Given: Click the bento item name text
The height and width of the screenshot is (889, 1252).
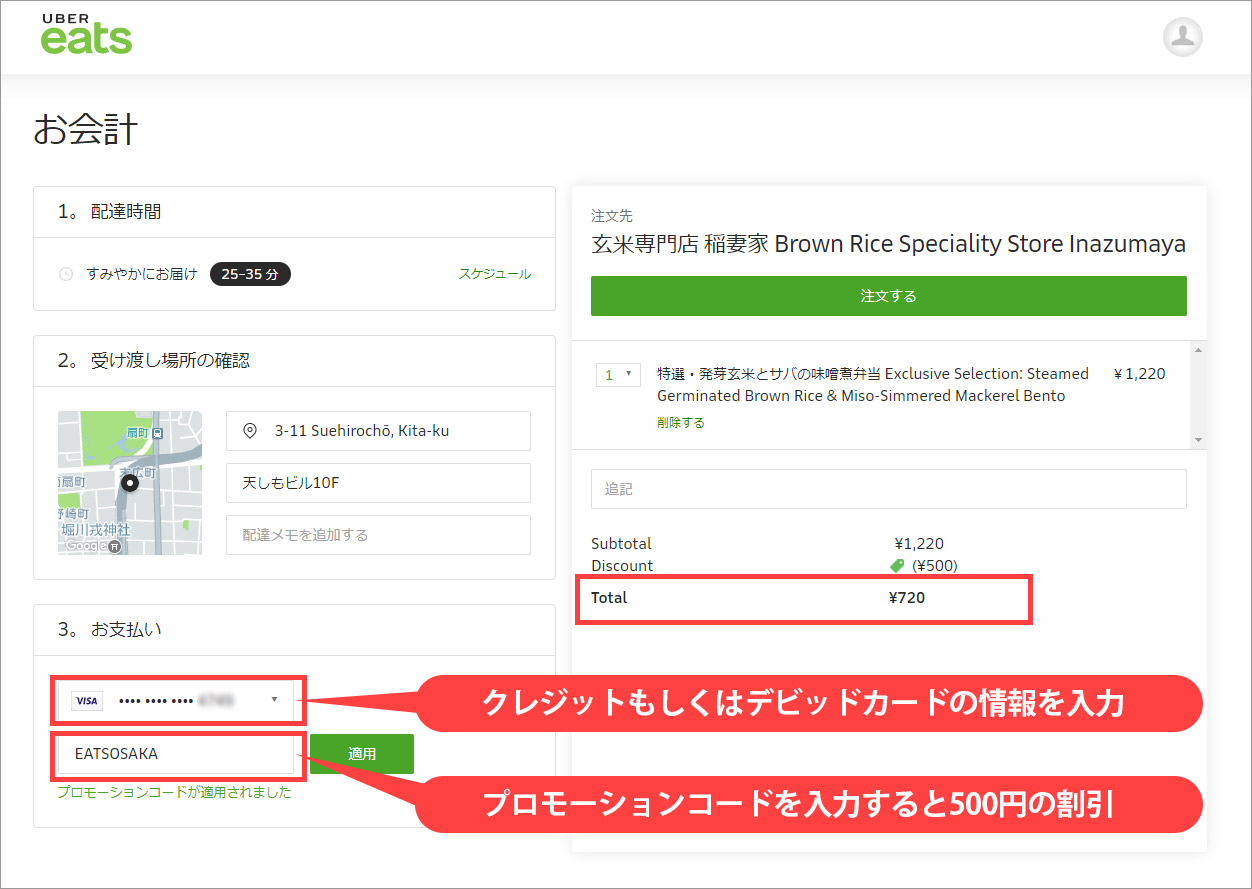Looking at the screenshot, I should coord(873,385).
